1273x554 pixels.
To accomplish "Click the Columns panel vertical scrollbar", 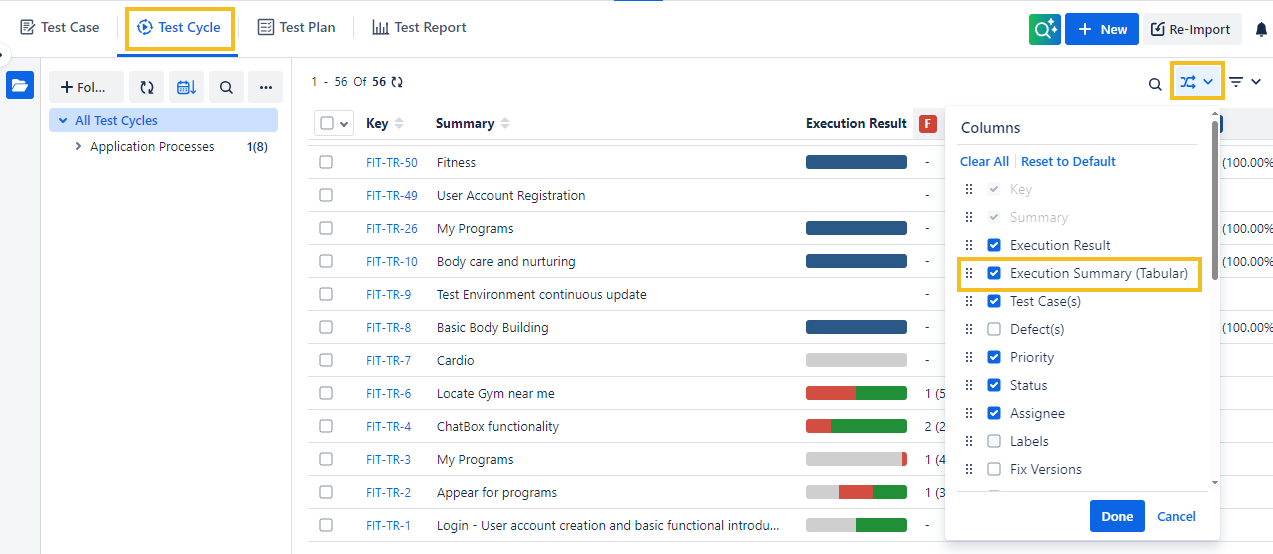I will coord(1215,200).
